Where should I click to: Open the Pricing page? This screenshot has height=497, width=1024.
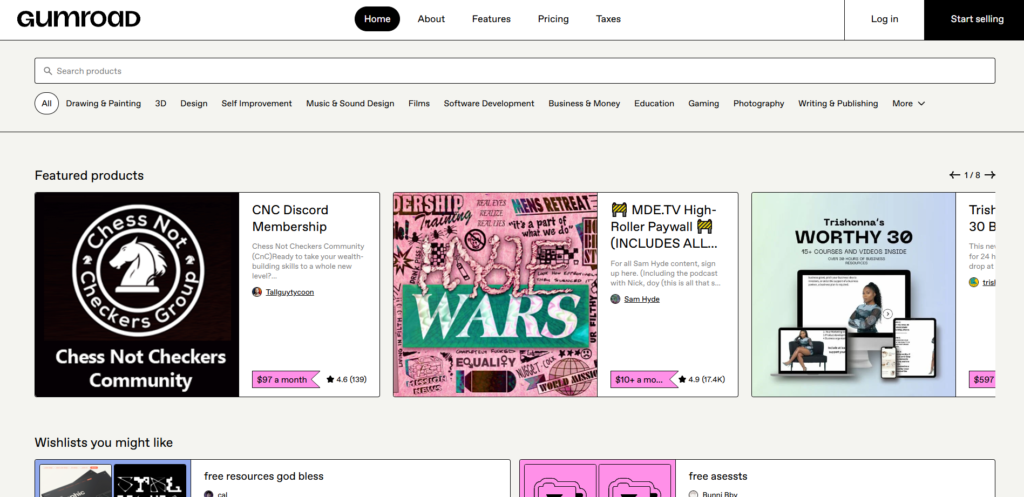click(553, 19)
